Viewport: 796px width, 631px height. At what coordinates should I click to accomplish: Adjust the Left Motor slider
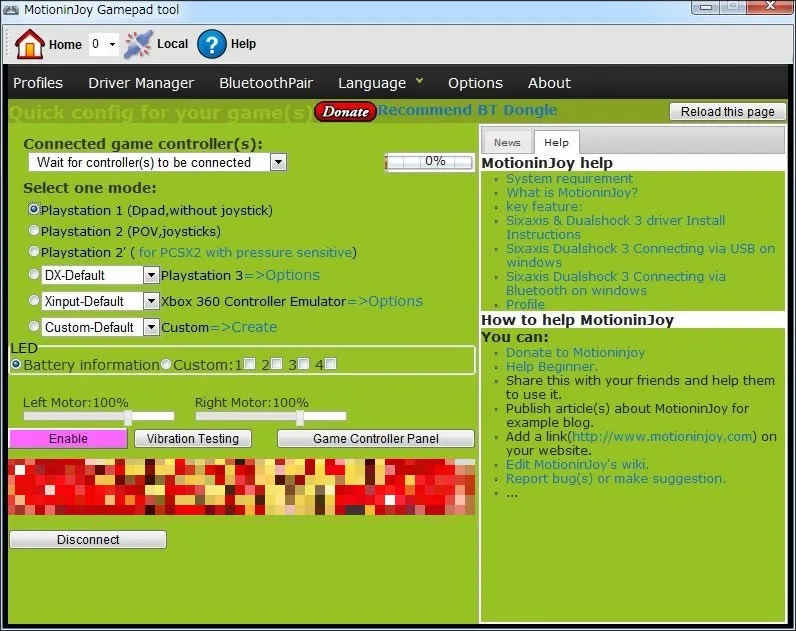click(128, 416)
